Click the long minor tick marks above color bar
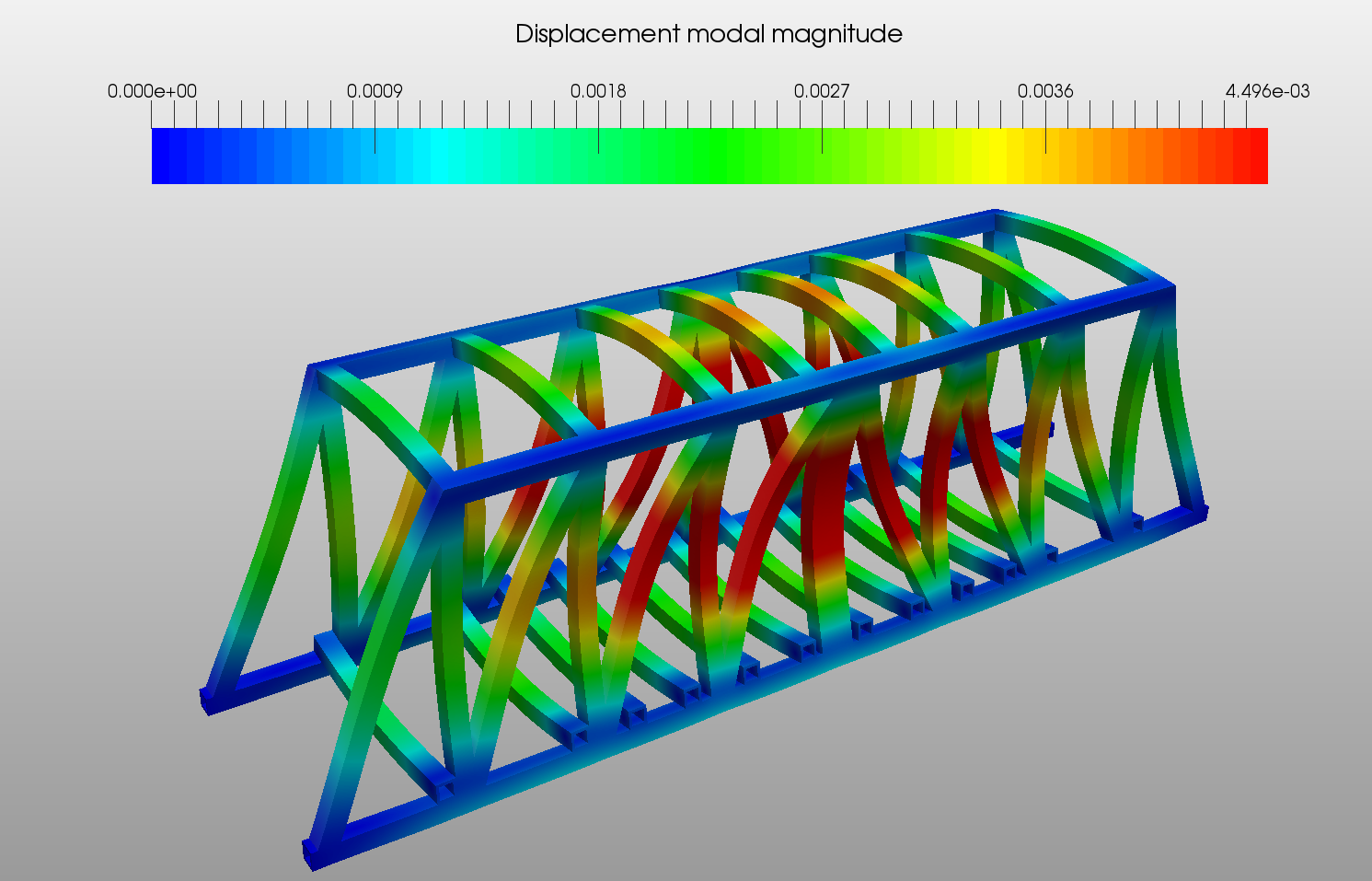The width and height of the screenshot is (1372, 881). tap(709, 114)
